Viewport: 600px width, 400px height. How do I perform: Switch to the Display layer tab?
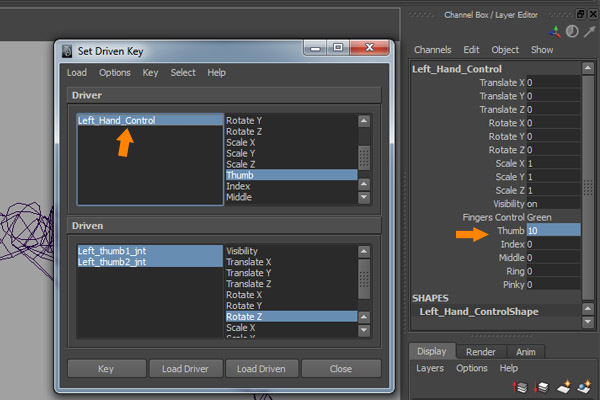click(432, 351)
